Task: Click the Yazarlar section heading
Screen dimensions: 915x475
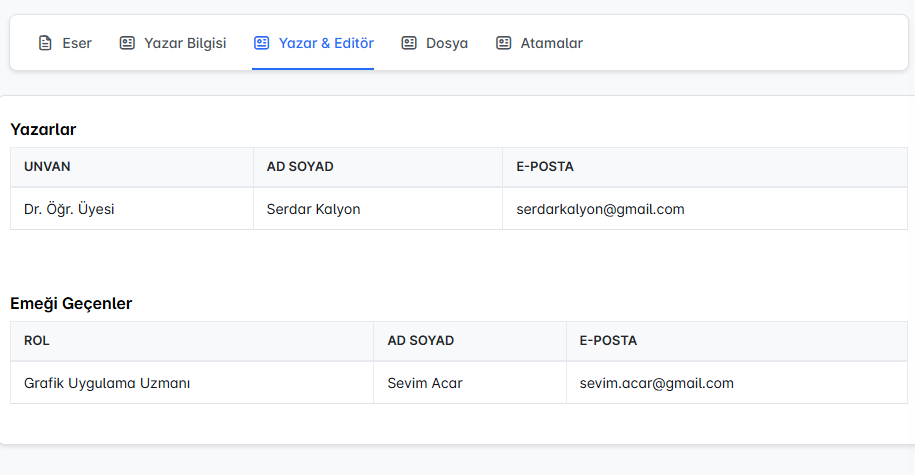Action: tap(43, 129)
